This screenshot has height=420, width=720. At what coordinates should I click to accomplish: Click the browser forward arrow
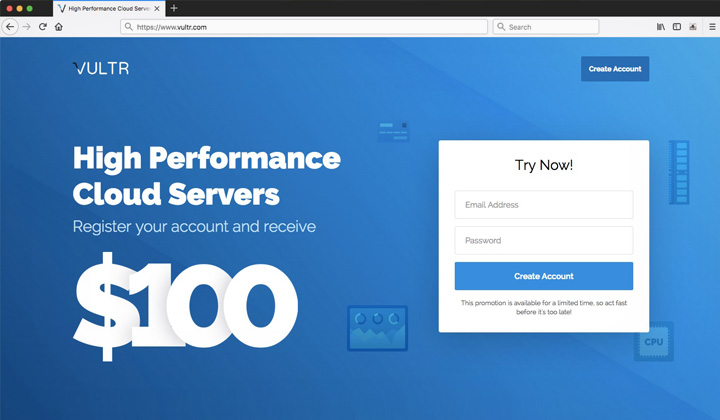click(27, 27)
